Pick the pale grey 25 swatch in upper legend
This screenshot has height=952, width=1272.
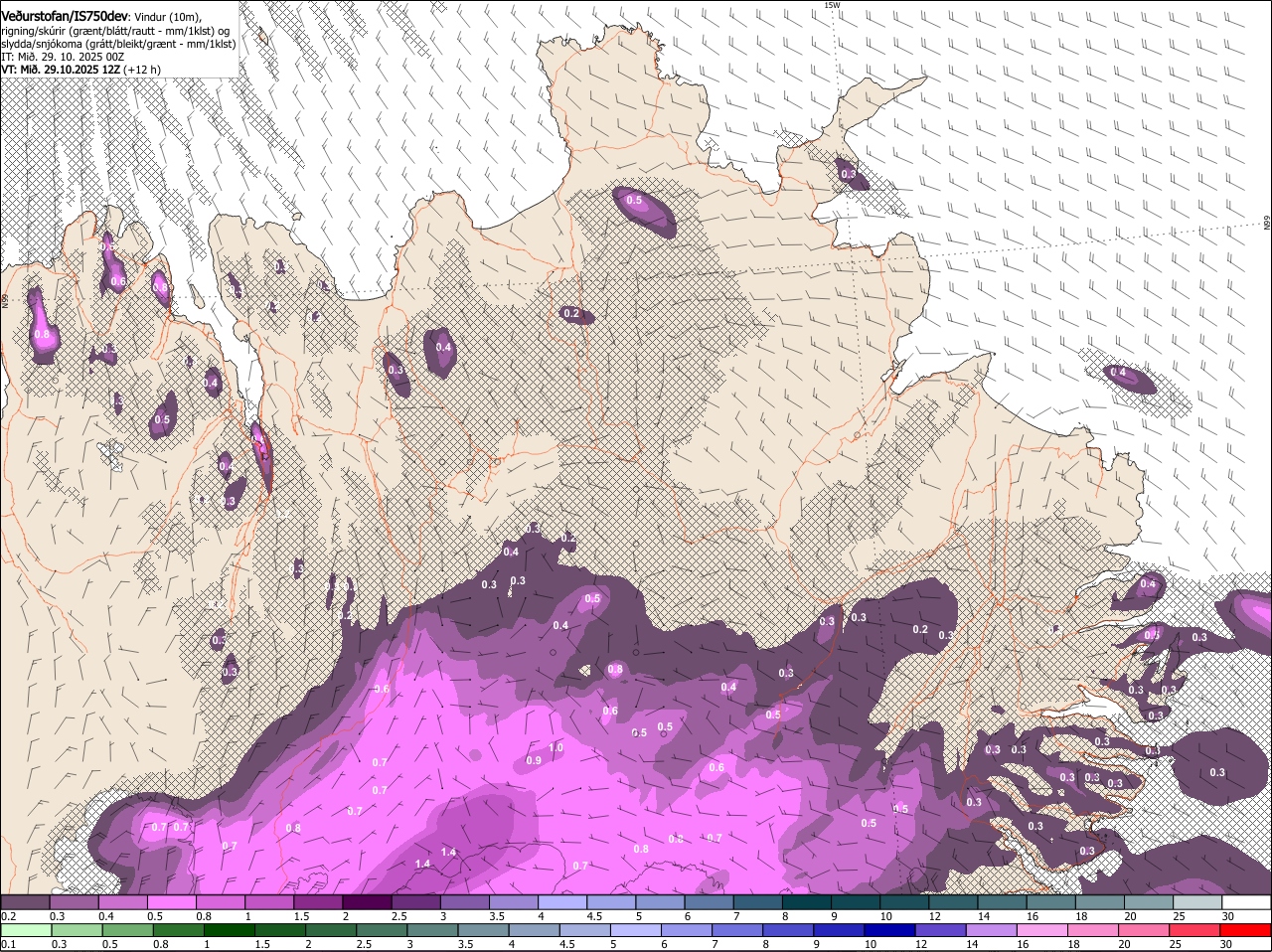tap(1198, 901)
